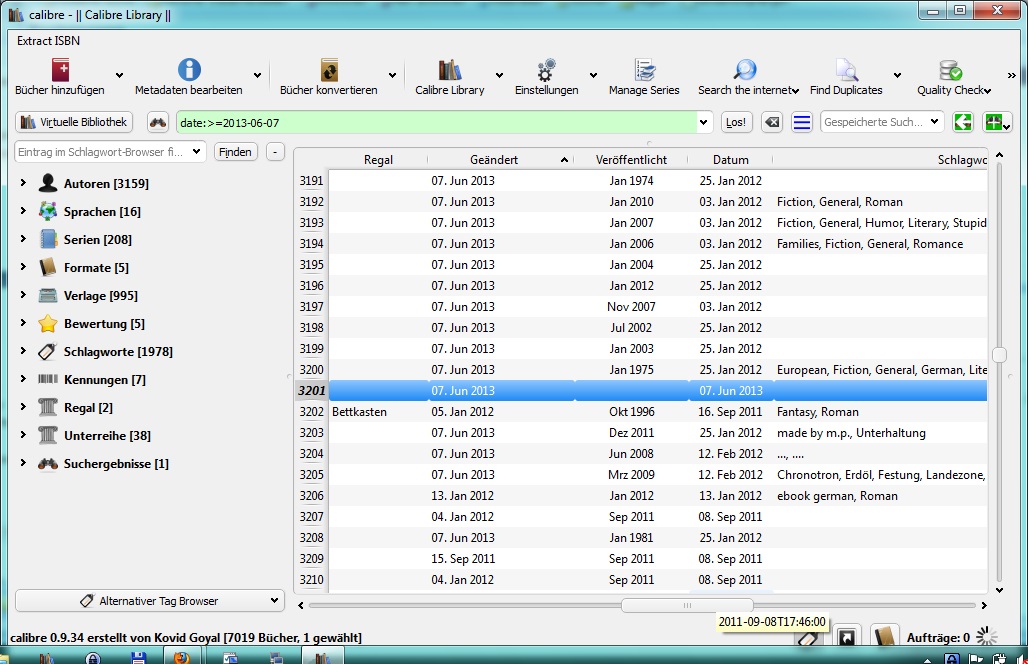Viewport: 1028px width, 664px height.
Task: Click the Finden button
Action: 235,151
